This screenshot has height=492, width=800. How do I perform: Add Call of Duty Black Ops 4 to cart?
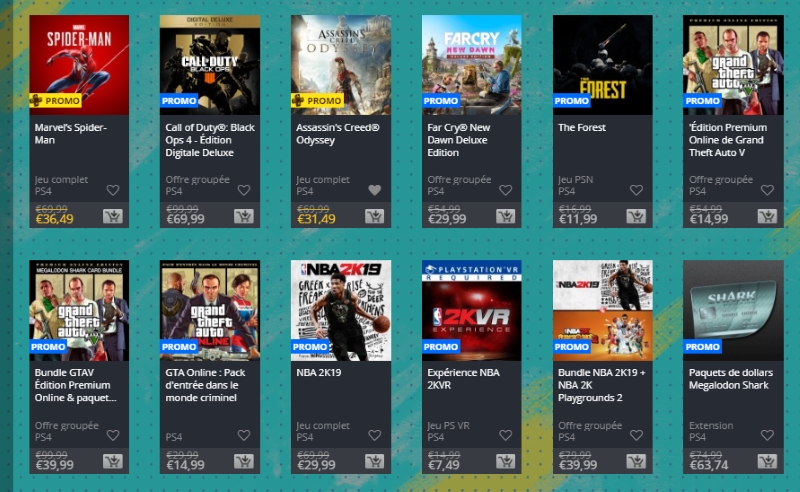[244, 216]
